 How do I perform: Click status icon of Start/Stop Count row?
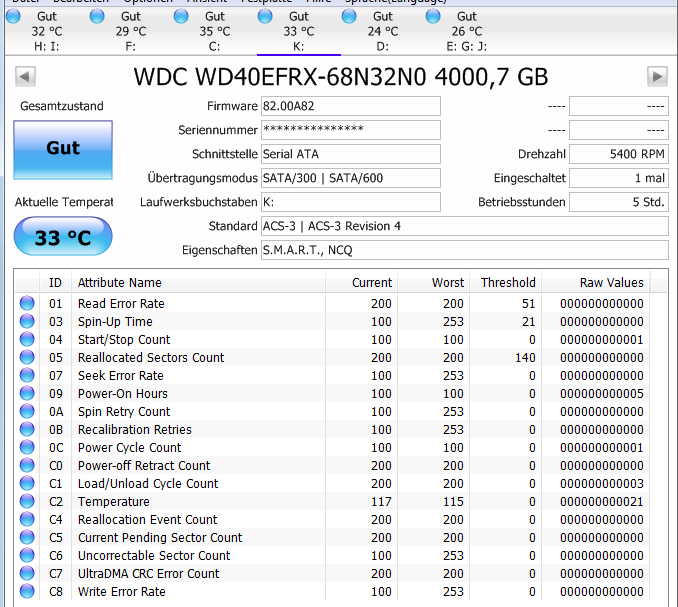27,339
